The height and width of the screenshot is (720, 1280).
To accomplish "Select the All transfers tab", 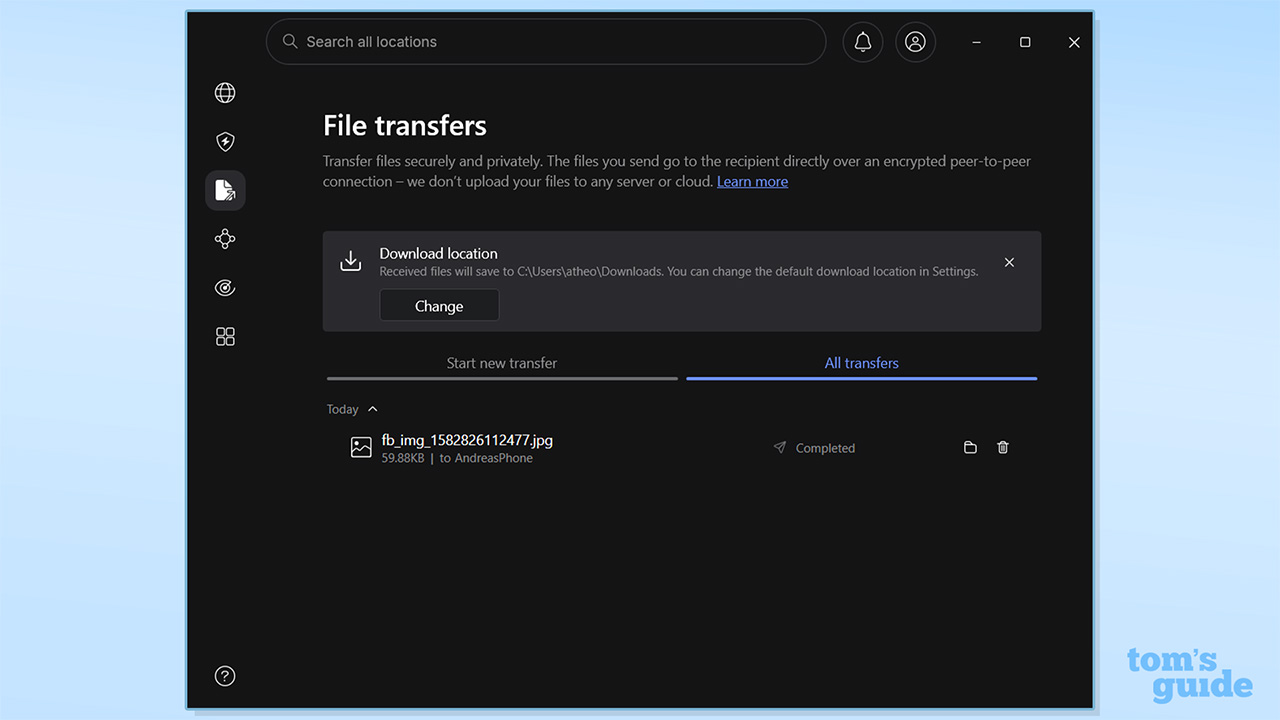I will click(861, 363).
